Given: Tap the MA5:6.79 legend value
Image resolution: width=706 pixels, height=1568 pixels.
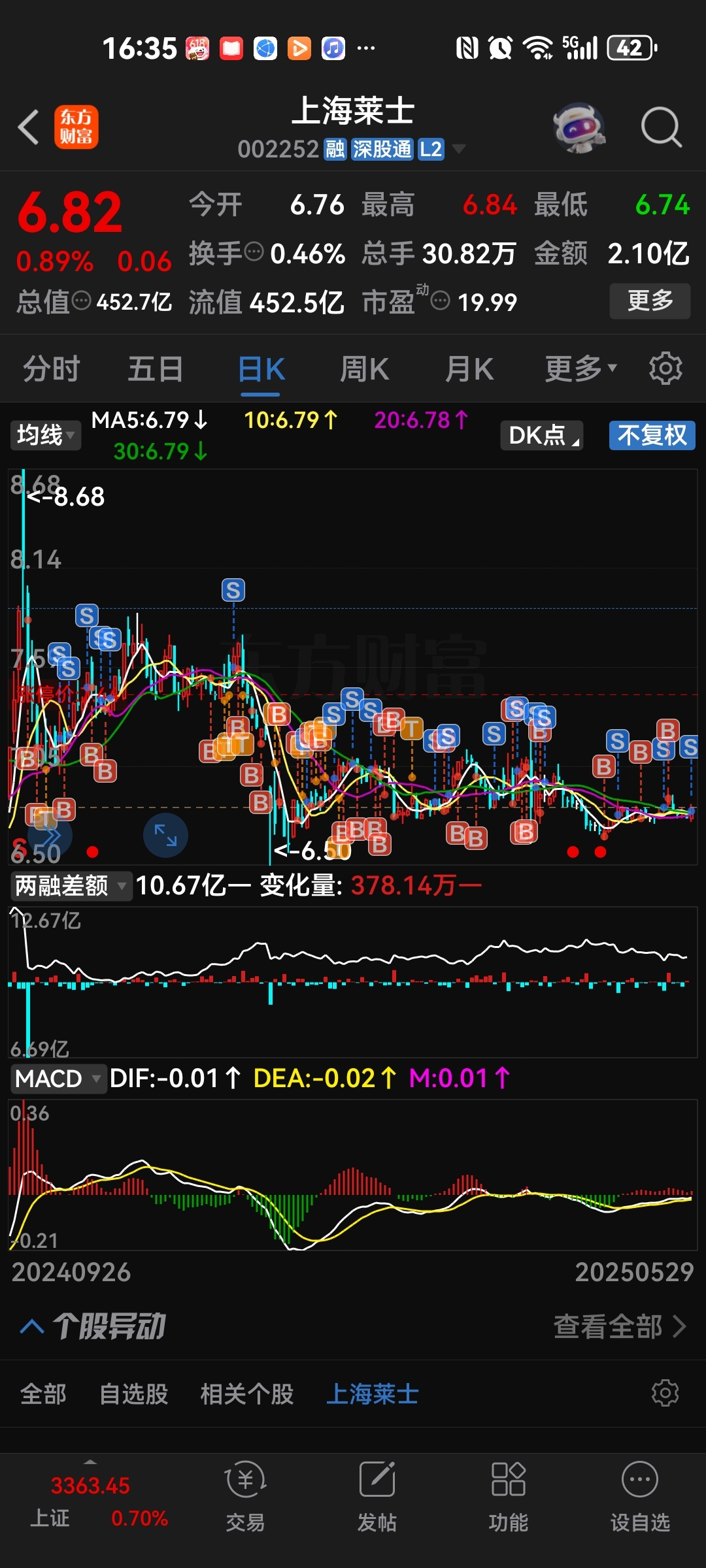Looking at the screenshot, I should 149,419.
